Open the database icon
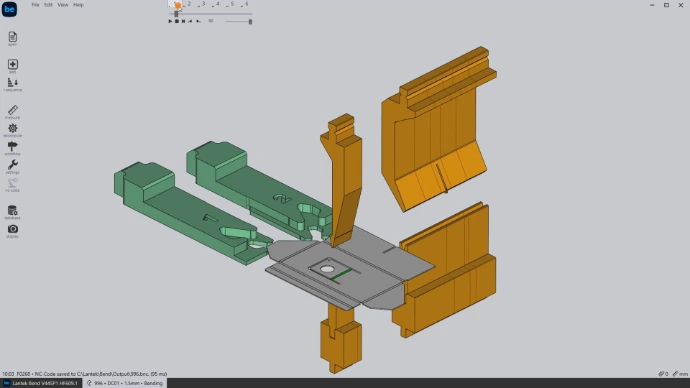 pos(12,212)
